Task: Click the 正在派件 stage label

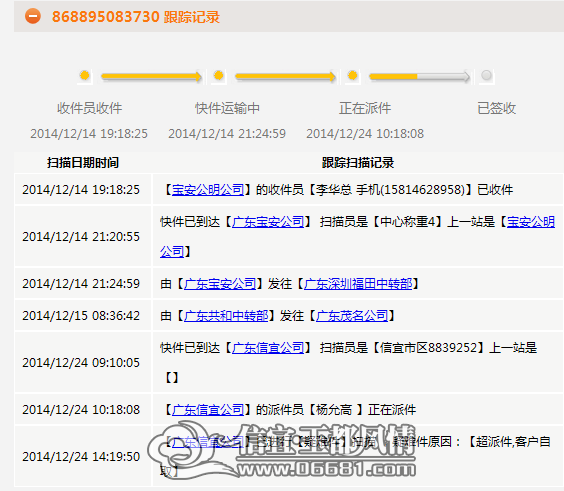Action: pyautogui.click(x=365, y=108)
